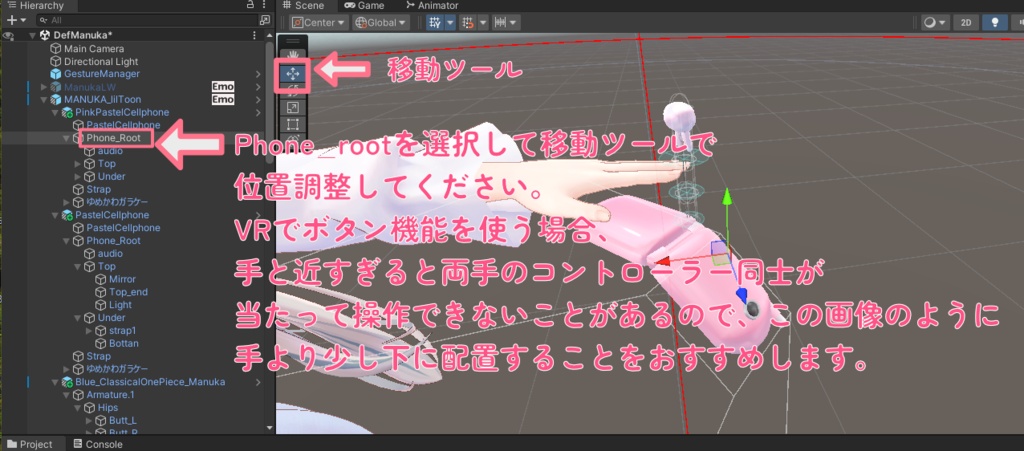1024x451 pixels.
Task: Select the Top_end object
Action: 128,292
